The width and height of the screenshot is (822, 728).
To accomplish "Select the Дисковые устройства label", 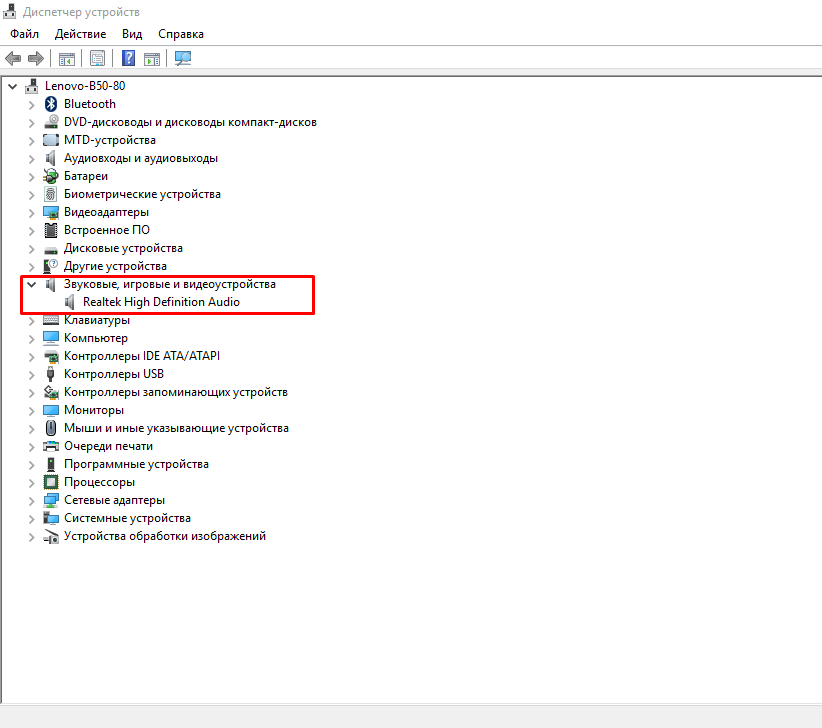I will [x=123, y=248].
